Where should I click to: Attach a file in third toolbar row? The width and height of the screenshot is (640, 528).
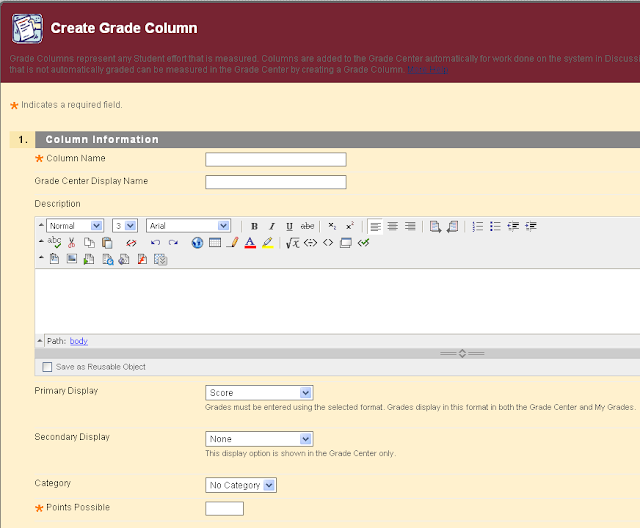coord(54,259)
